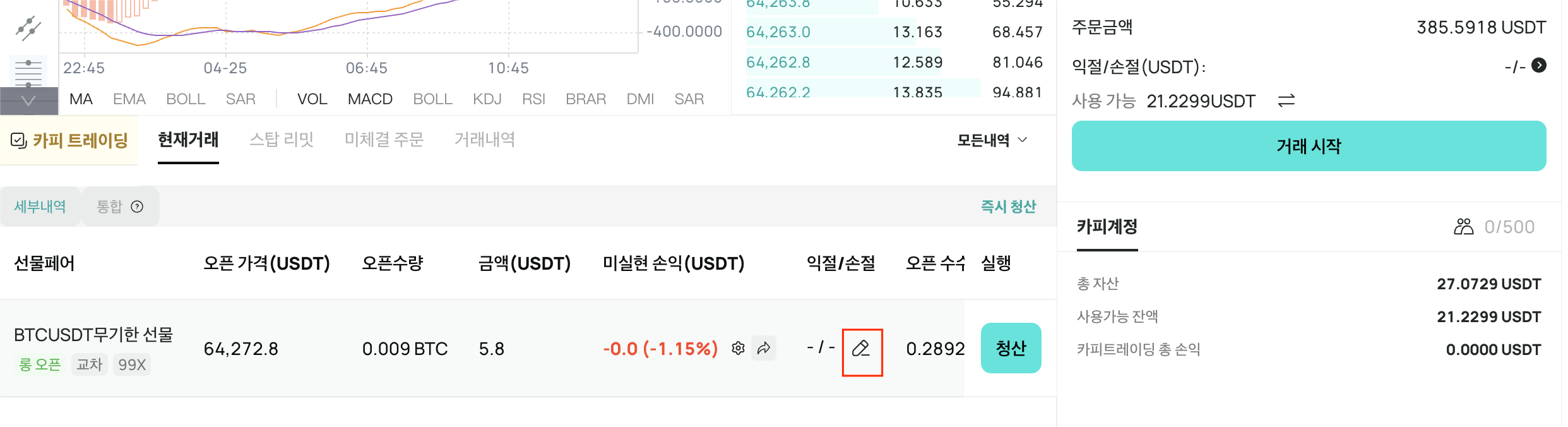Click help icon next to 통합

pyautogui.click(x=137, y=207)
